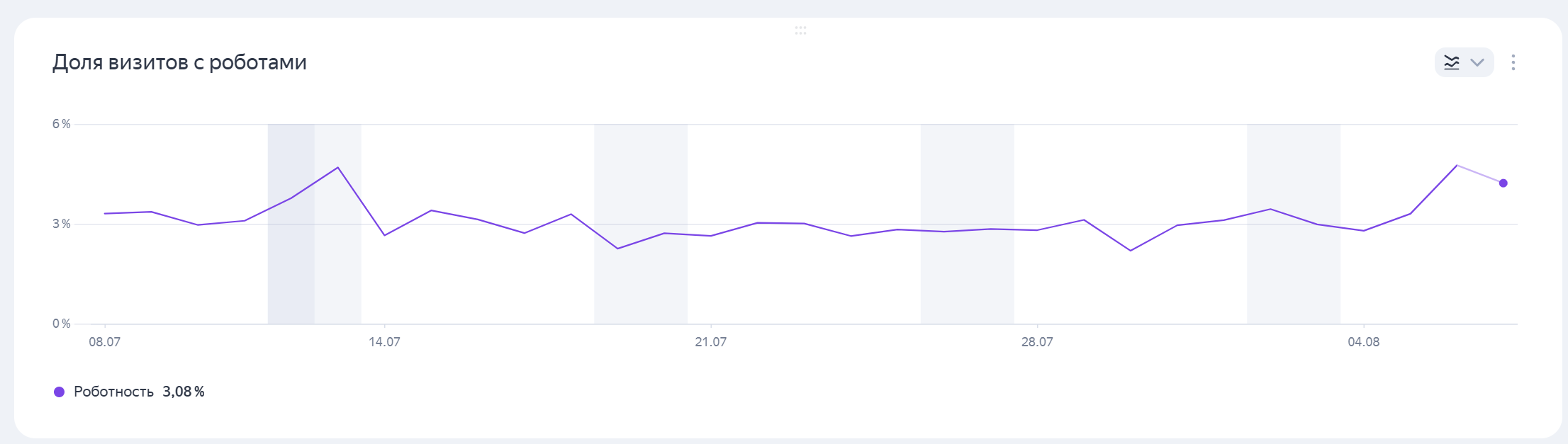Viewport: 1568px width, 444px height.
Task: Click the 0 % axis label
Action: click(61, 324)
